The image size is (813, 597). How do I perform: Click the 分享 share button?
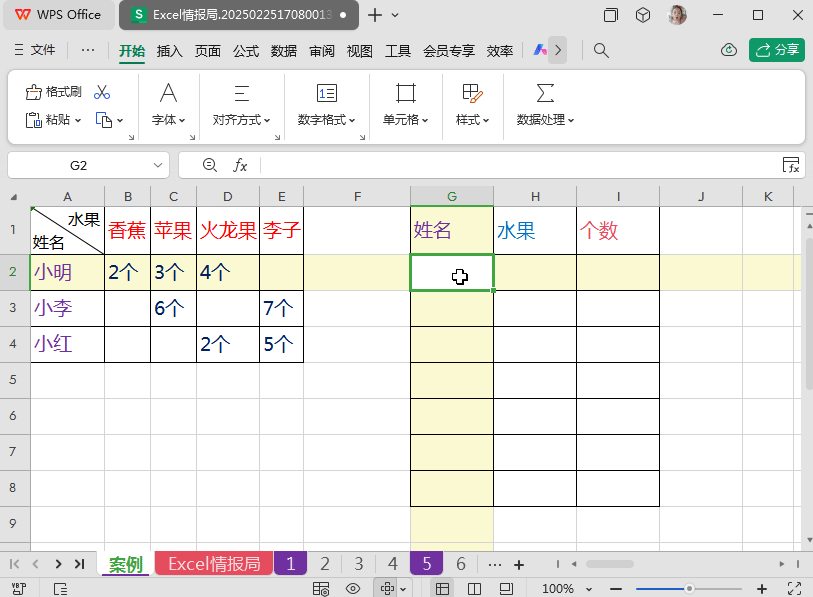point(777,50)
